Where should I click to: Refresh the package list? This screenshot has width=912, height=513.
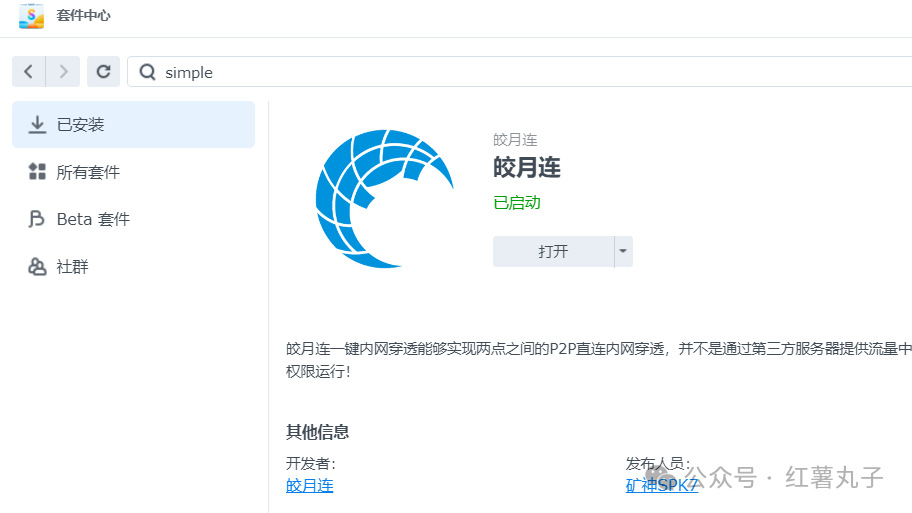(x=104, y=72)
